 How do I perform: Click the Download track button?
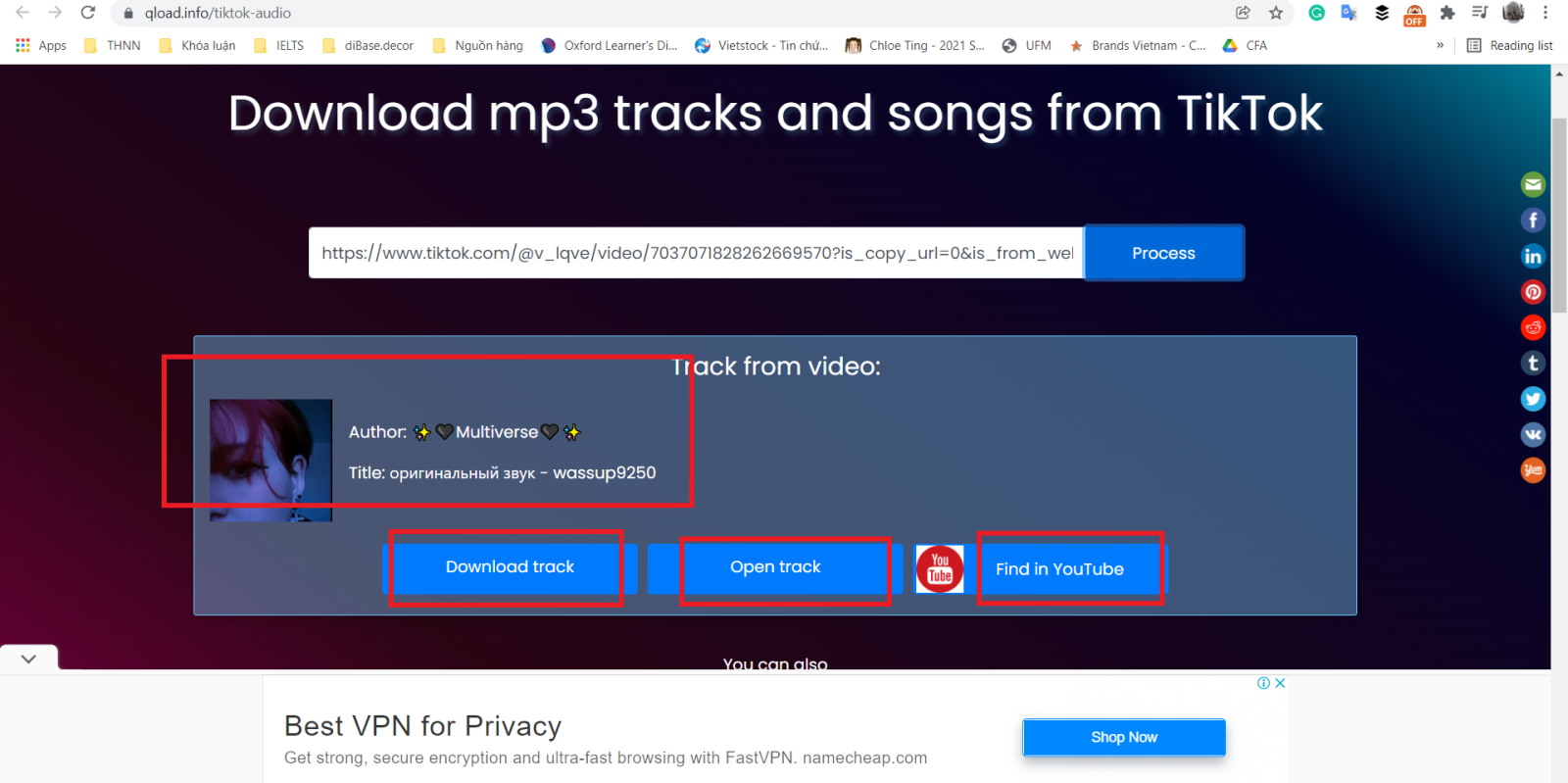[510, 568]
